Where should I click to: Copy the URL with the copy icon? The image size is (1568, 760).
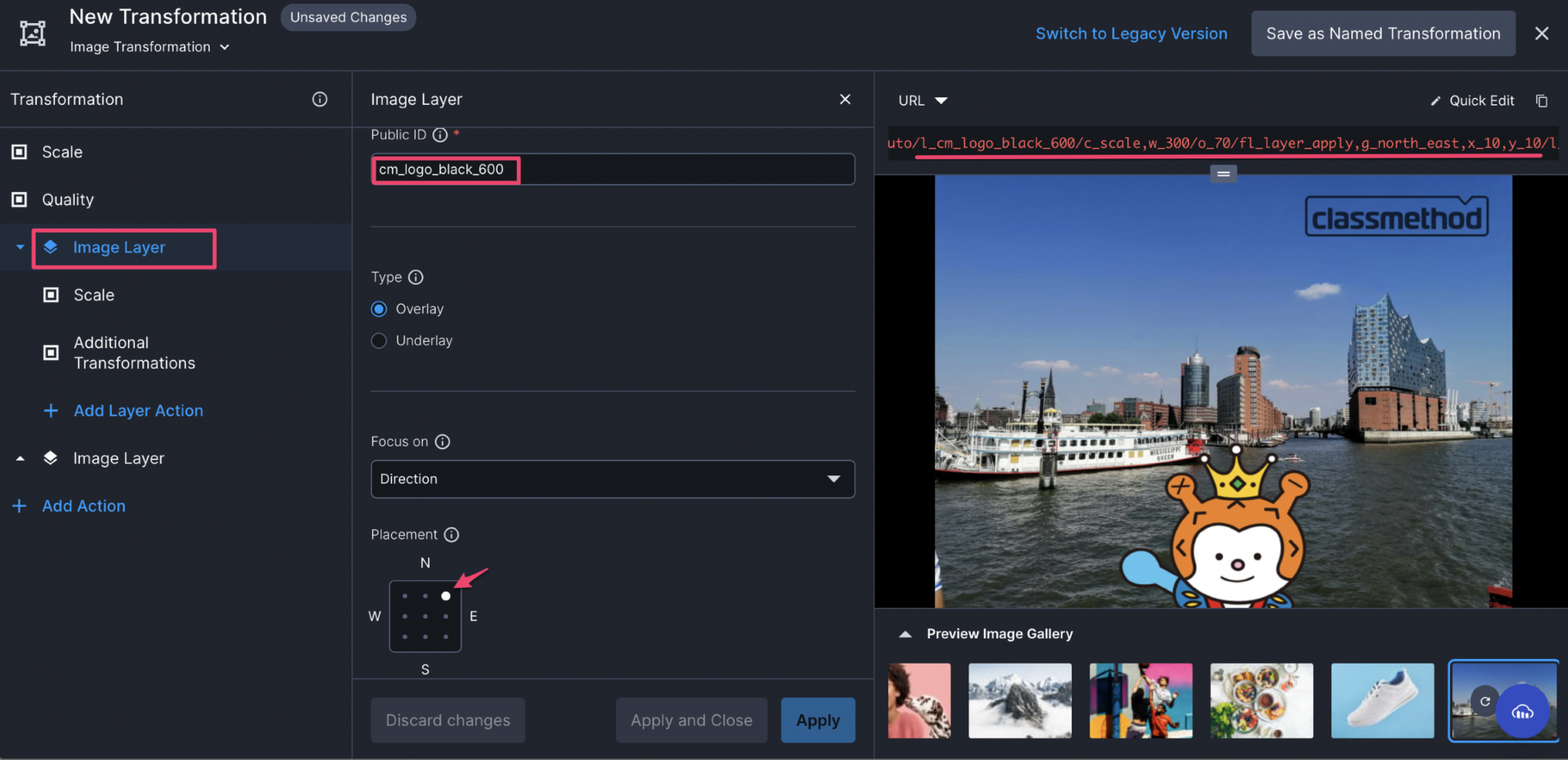tap(1543, 100)
